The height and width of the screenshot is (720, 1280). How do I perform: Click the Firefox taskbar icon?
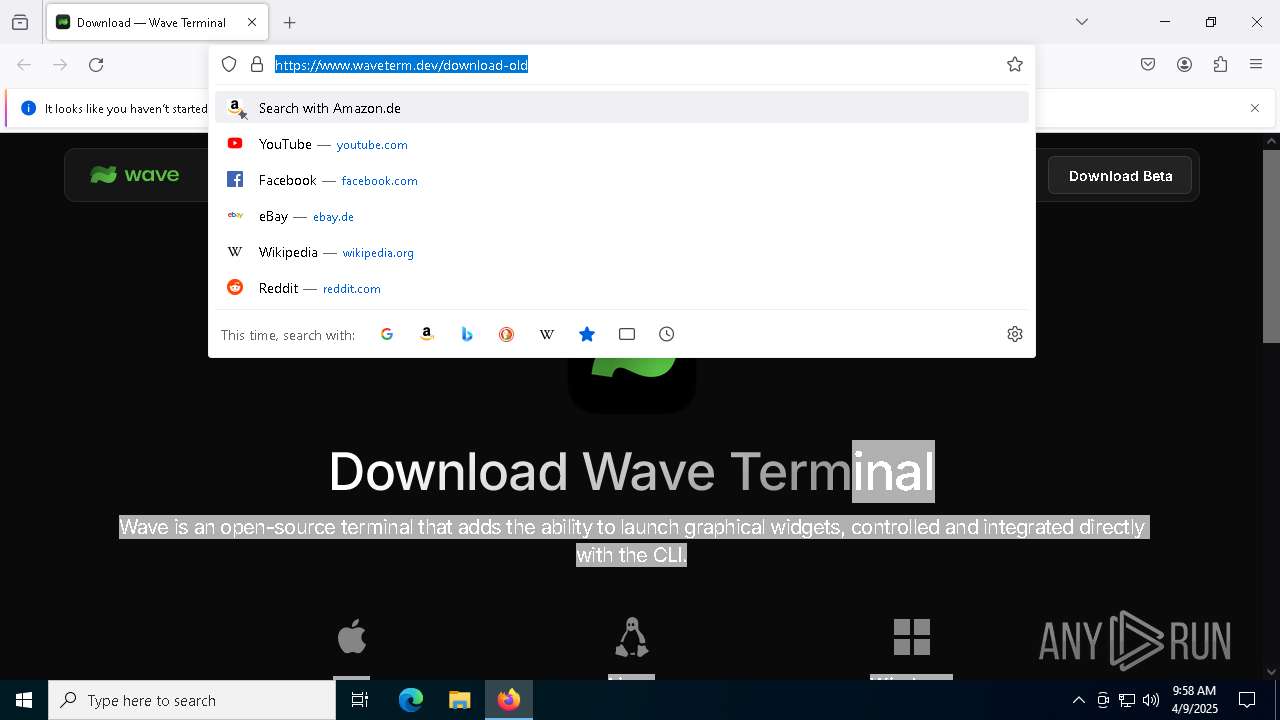tap(509, 700)
